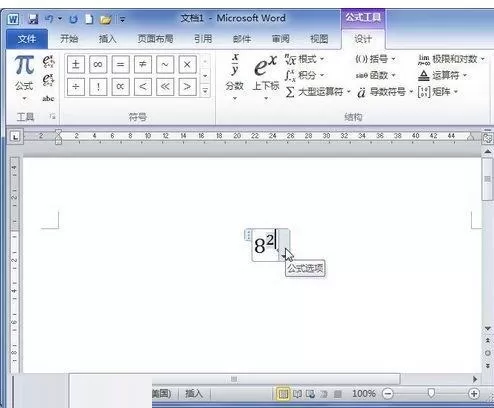Click inside the 8² equation box
494x408 pixels.
click(x=266, y=245)
